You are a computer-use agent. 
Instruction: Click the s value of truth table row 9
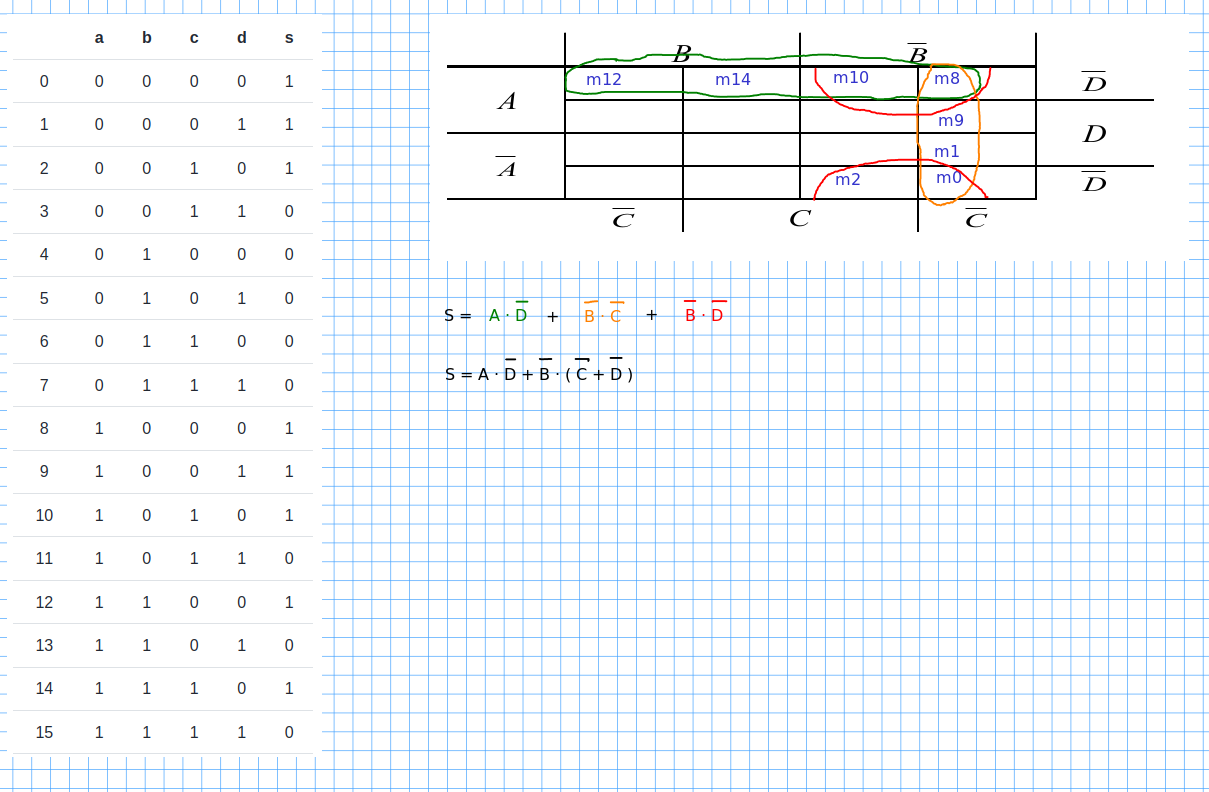click(289, 471)
